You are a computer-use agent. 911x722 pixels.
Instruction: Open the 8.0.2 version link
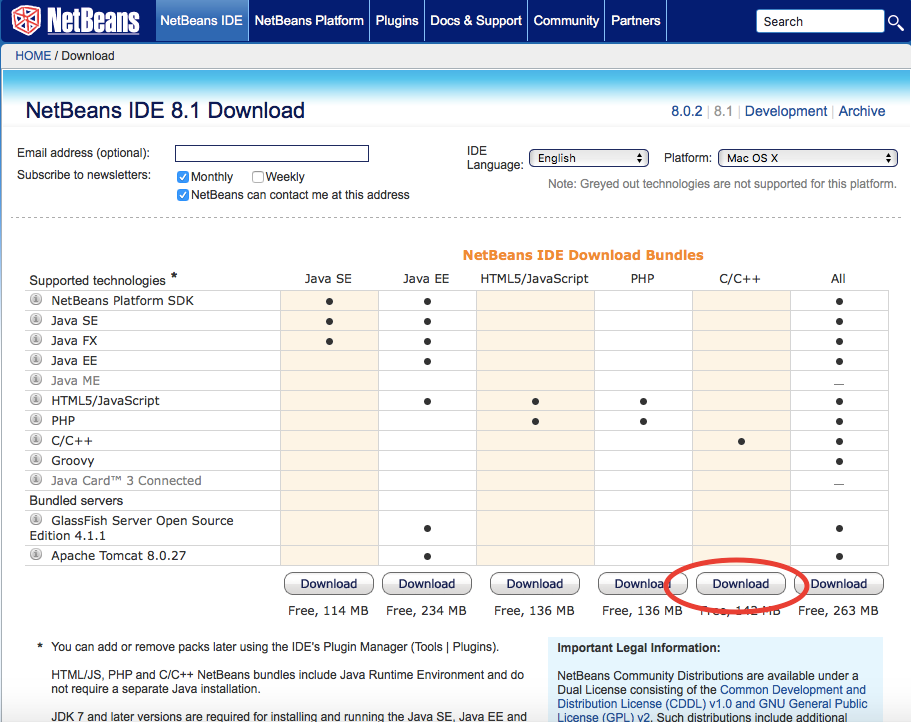pos(687,111)
